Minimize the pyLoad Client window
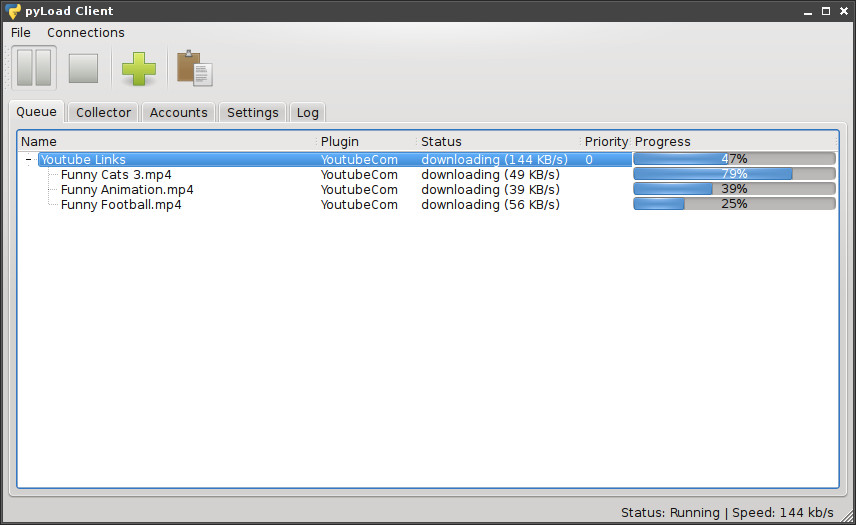 pyautogui.click(x=808, y=11)
